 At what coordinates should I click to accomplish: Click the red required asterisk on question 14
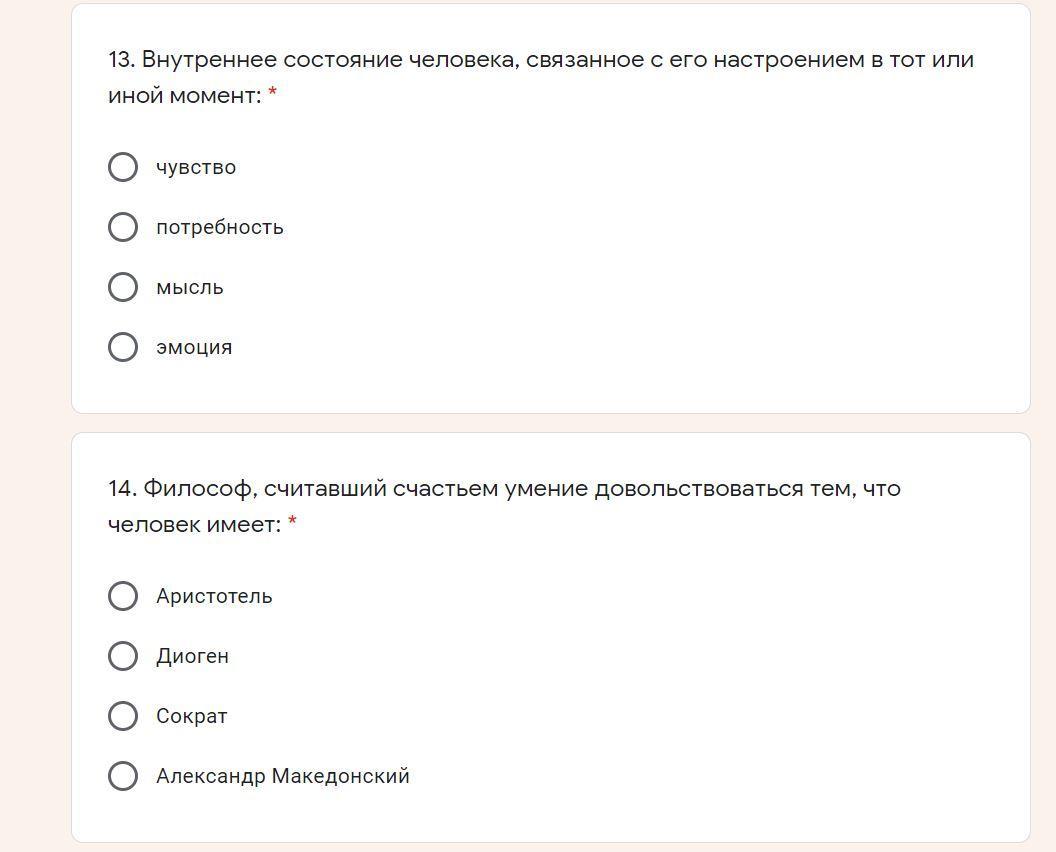[292, 523]
